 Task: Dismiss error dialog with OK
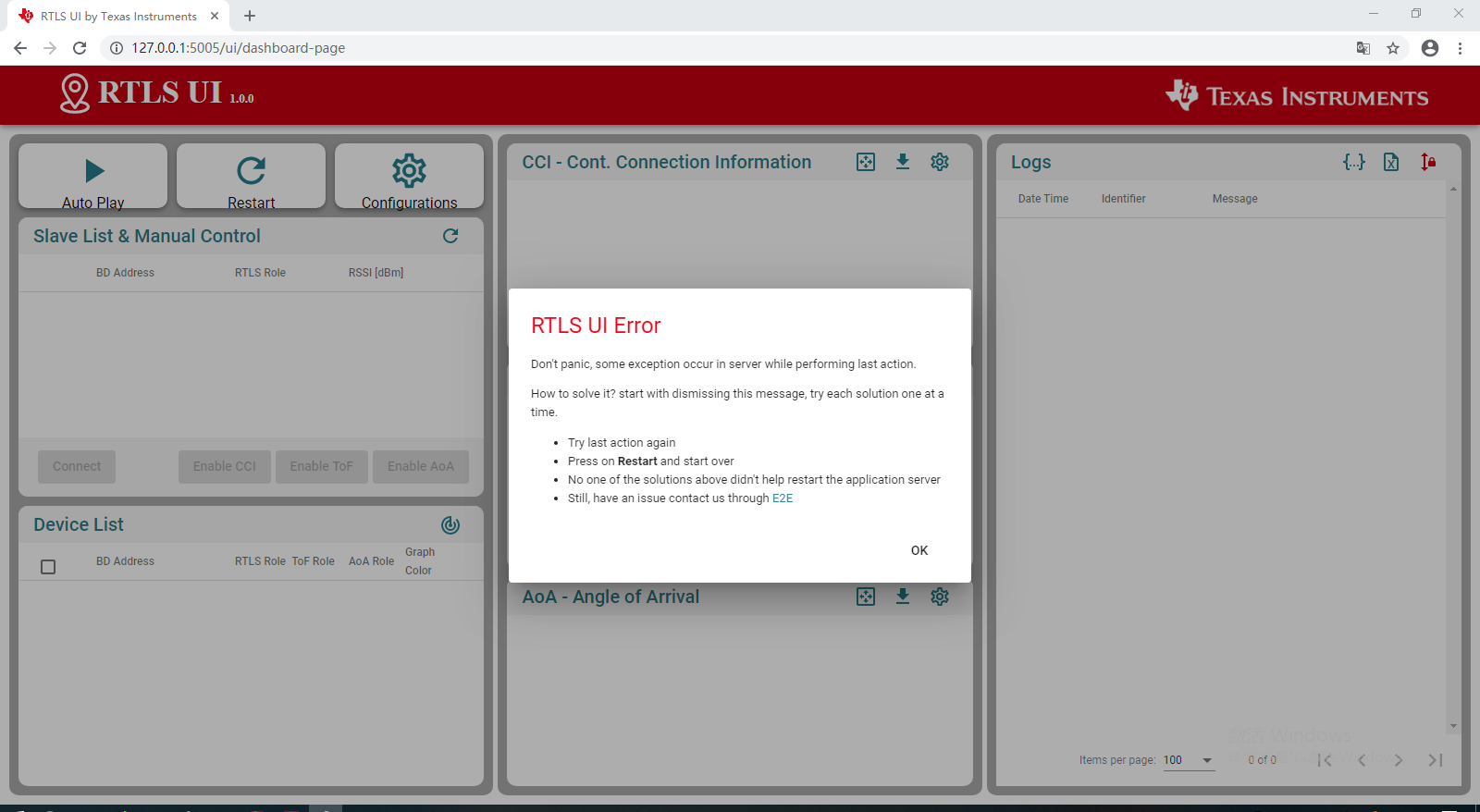[x=919, y=550]
